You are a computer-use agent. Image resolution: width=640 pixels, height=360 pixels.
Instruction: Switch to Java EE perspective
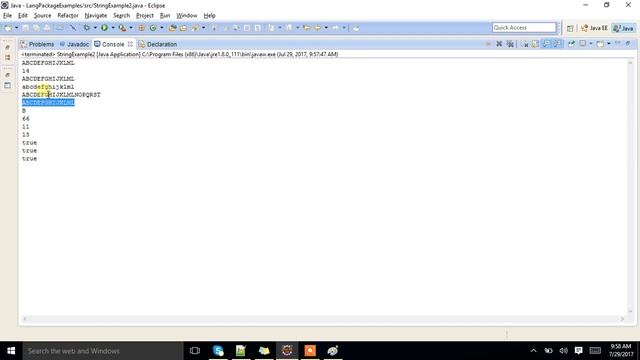[594, 28]
